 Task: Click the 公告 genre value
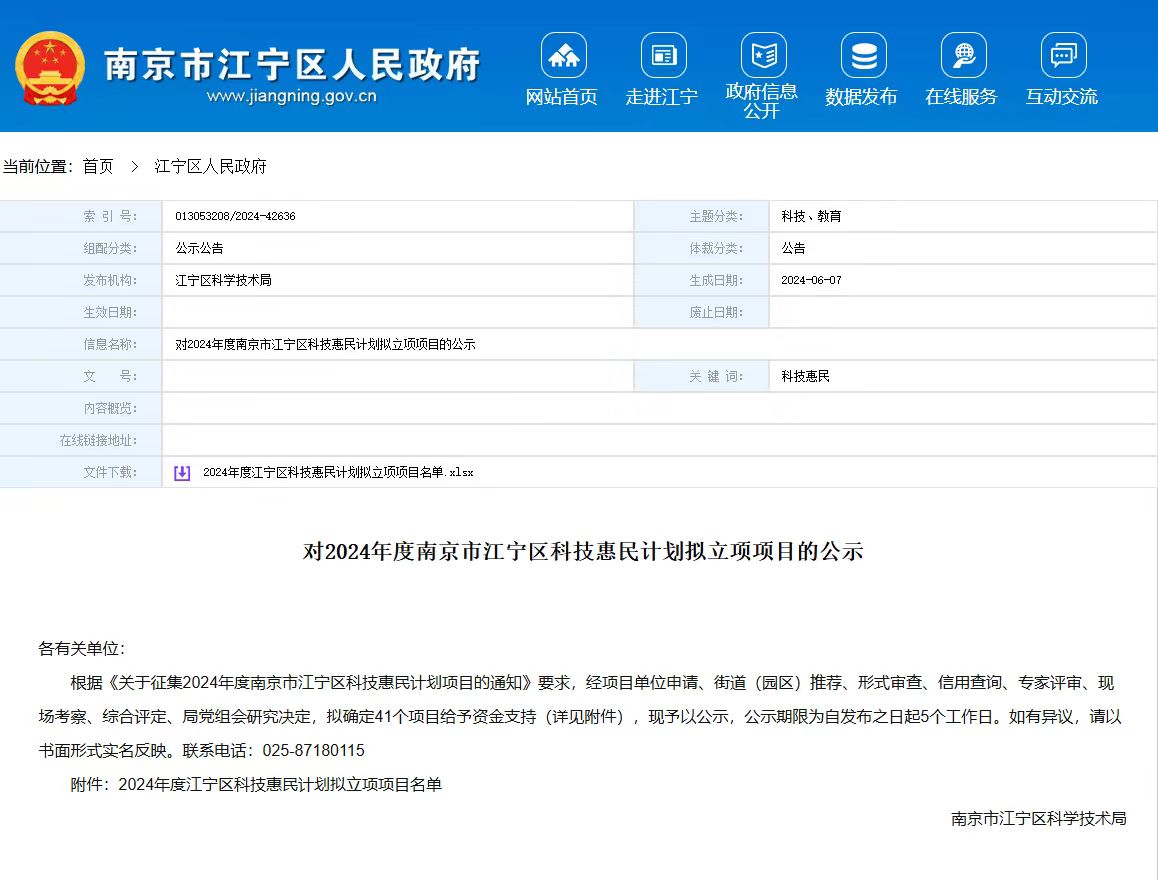[x=793, y=248]
